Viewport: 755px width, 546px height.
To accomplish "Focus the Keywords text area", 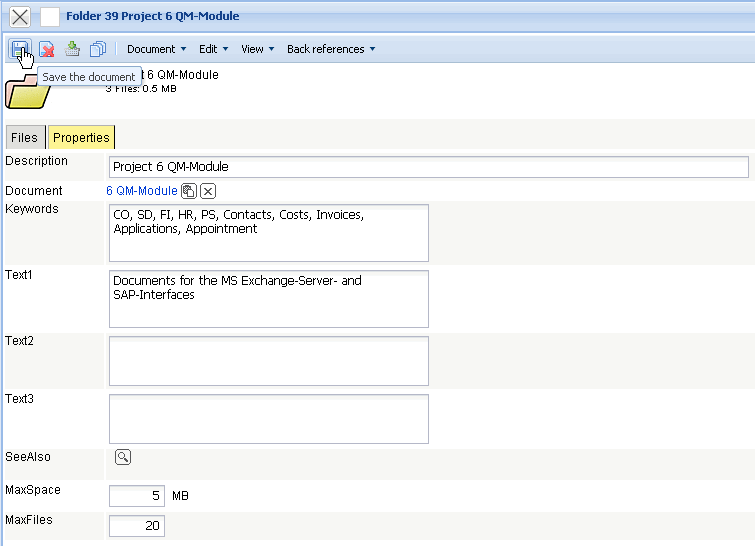I will point(268,233).
